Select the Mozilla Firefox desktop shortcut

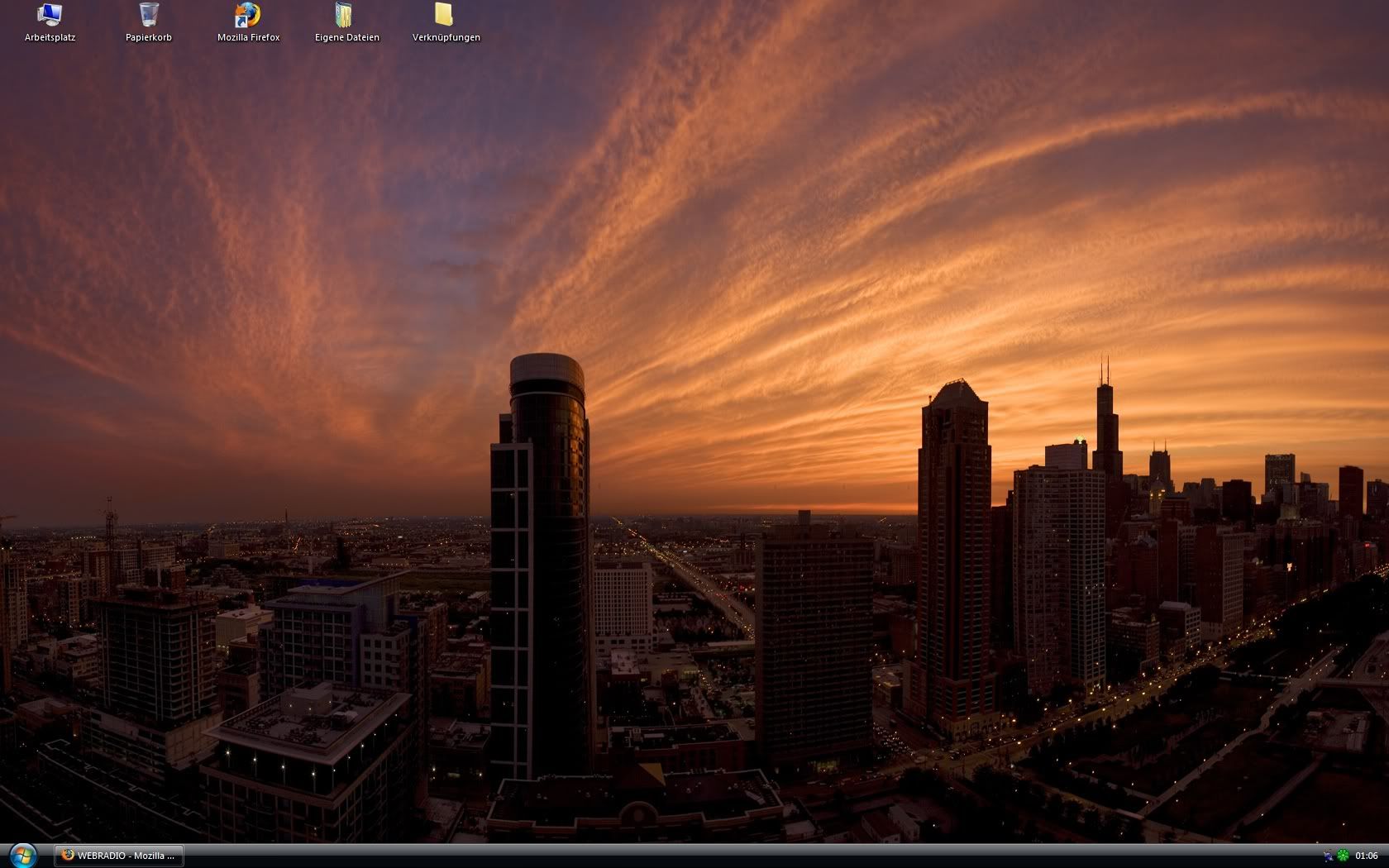coord(248,23)
